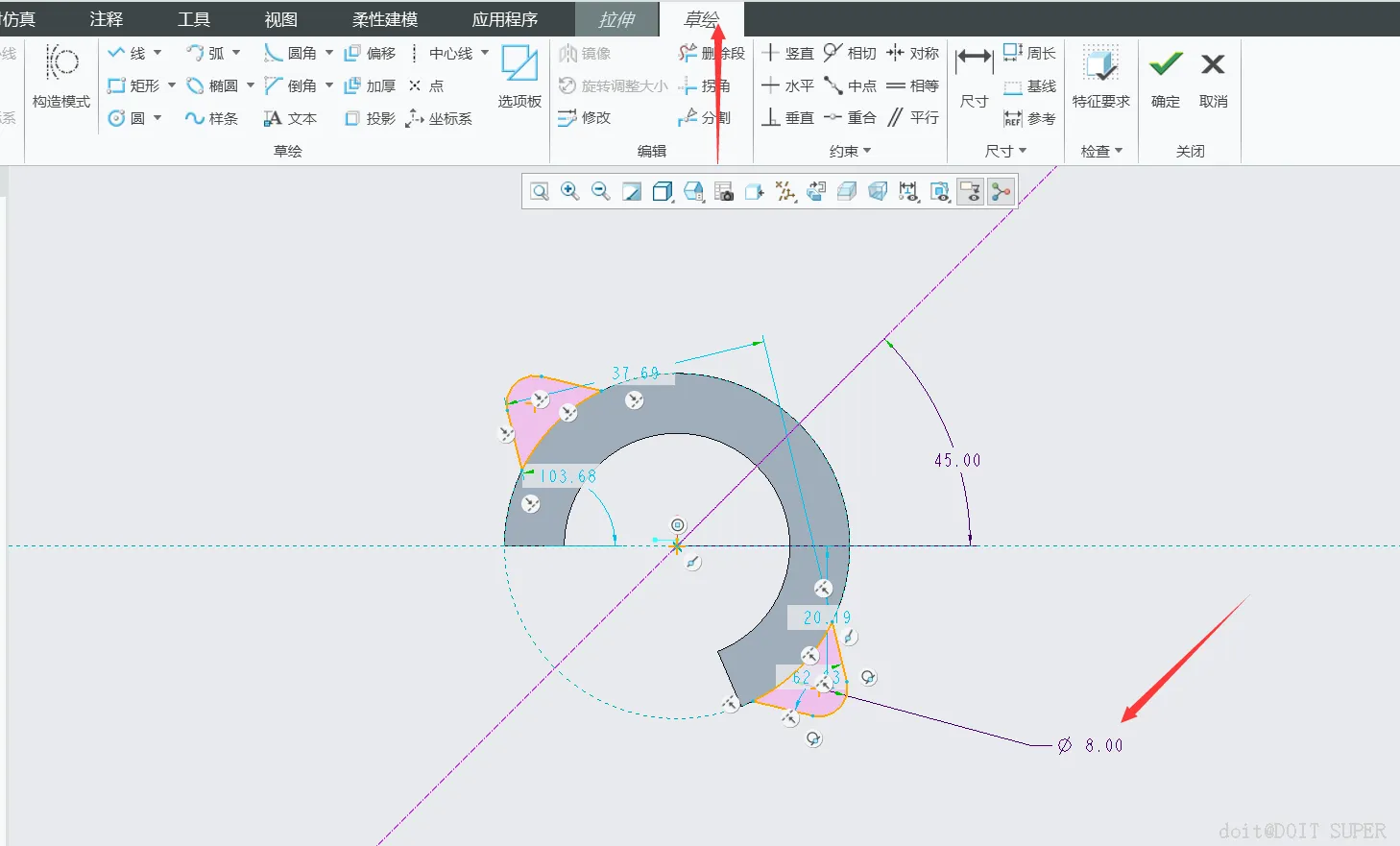Open the 圆角 fillet dropdown arrow
The width and height of the screenshot is (1400, 846).
pyautogui.click(x=329, y=53)
